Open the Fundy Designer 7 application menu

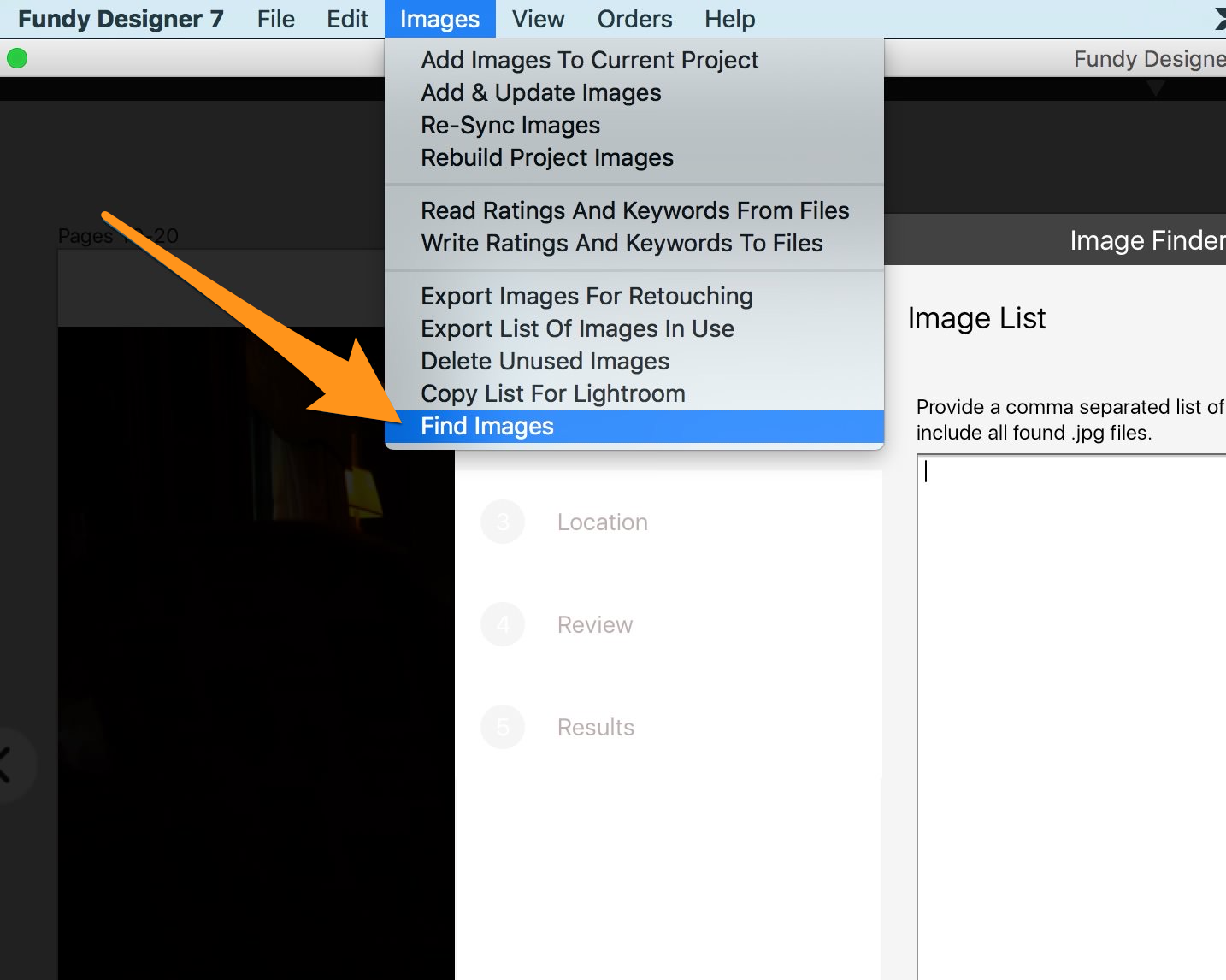click(121, 19)
